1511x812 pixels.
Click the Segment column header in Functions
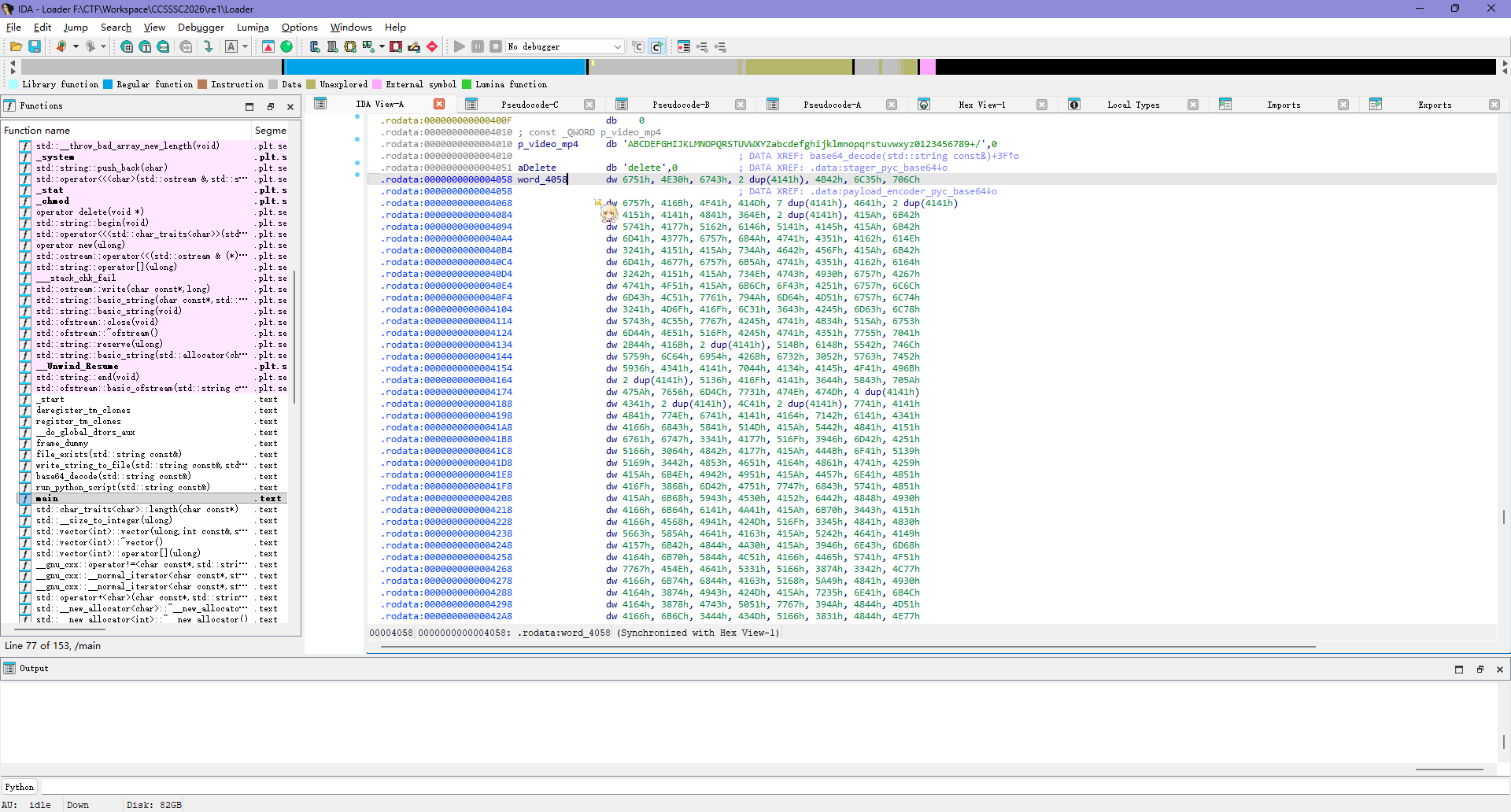tap(270, 131)
